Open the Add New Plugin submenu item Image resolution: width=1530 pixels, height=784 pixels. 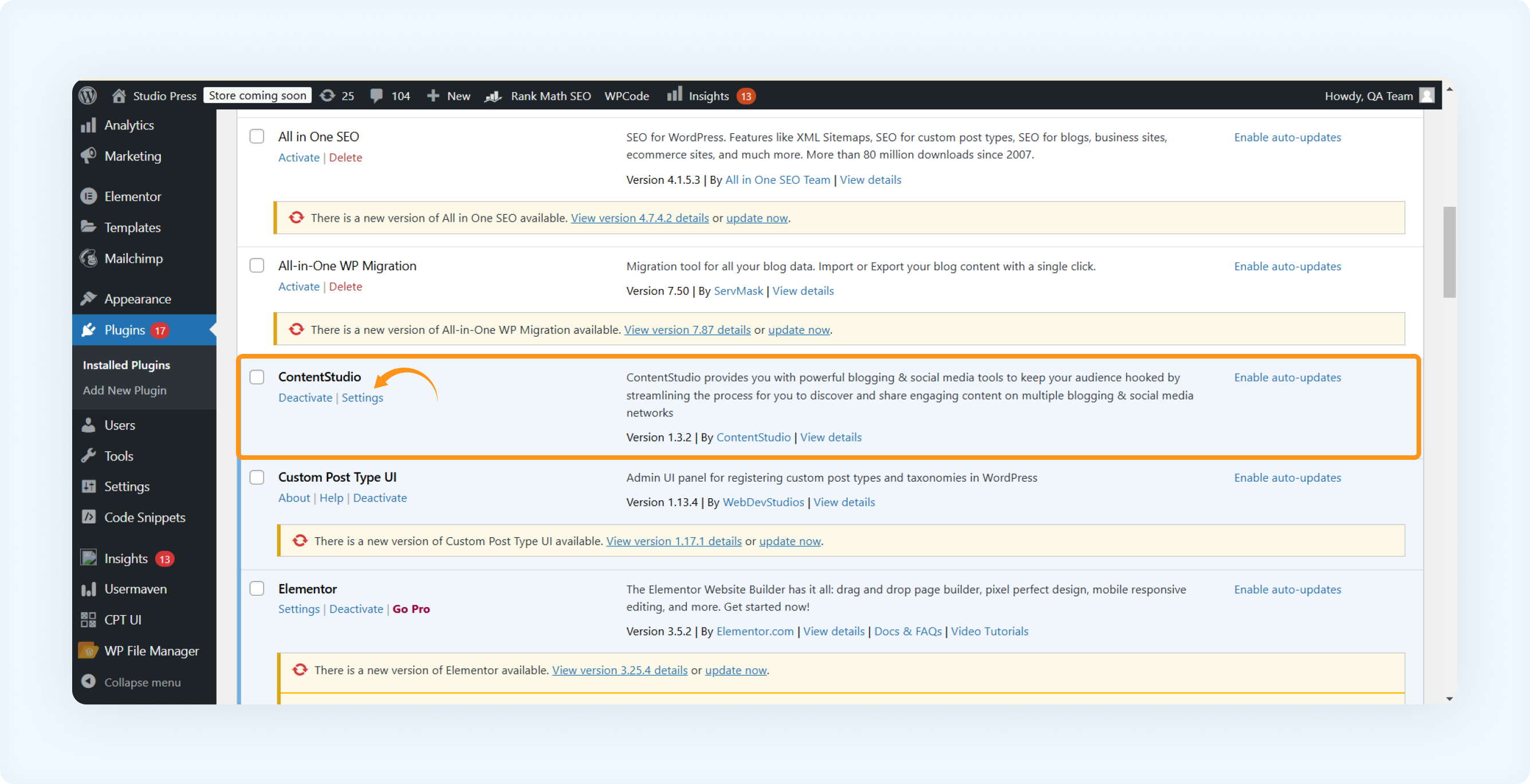(x=125, y=390)
